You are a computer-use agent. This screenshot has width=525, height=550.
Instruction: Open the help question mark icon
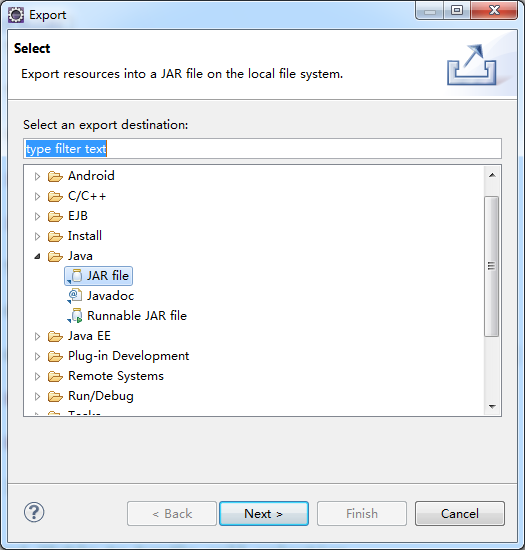(x=34, y=512)
